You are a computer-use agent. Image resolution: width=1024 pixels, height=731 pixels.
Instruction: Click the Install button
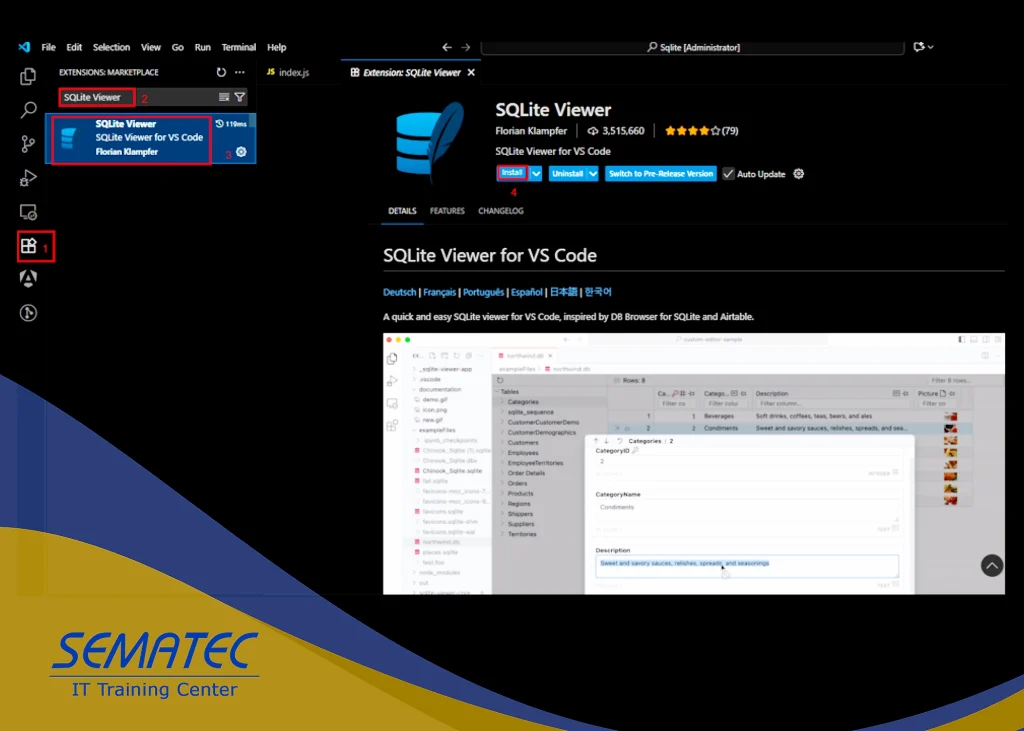click(x=513, y=173)
